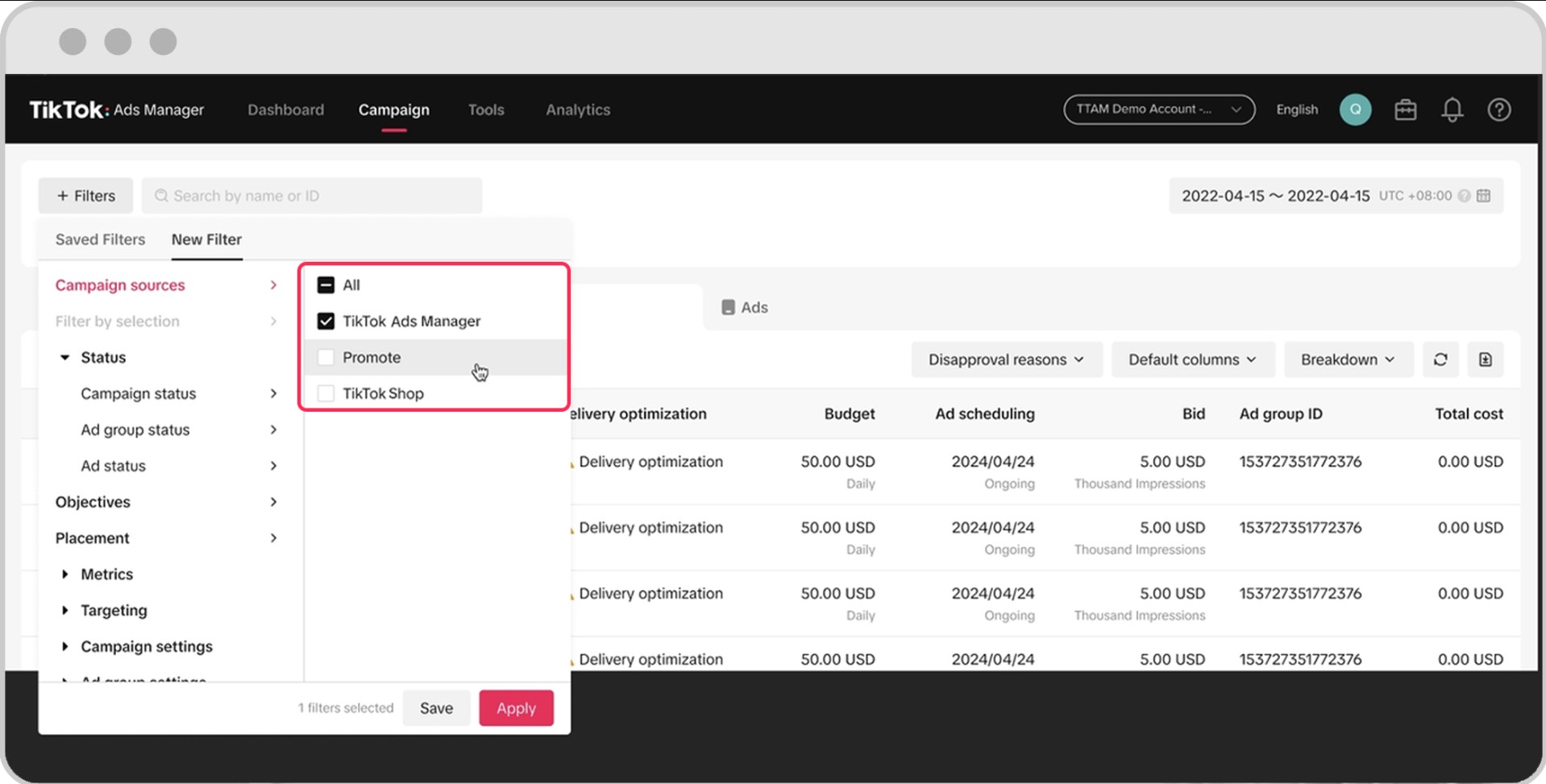1546x784 pixels.
Task: Open the help question mark icon
Action: tap(1498, 110)
